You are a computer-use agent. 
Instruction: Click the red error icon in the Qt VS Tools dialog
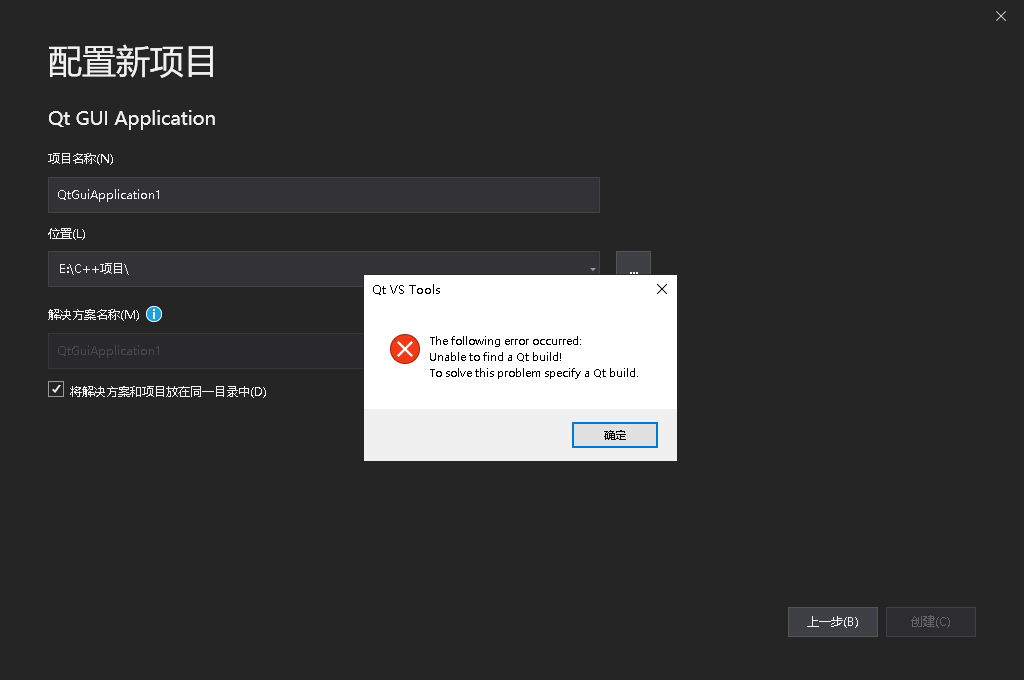(404, 349)
